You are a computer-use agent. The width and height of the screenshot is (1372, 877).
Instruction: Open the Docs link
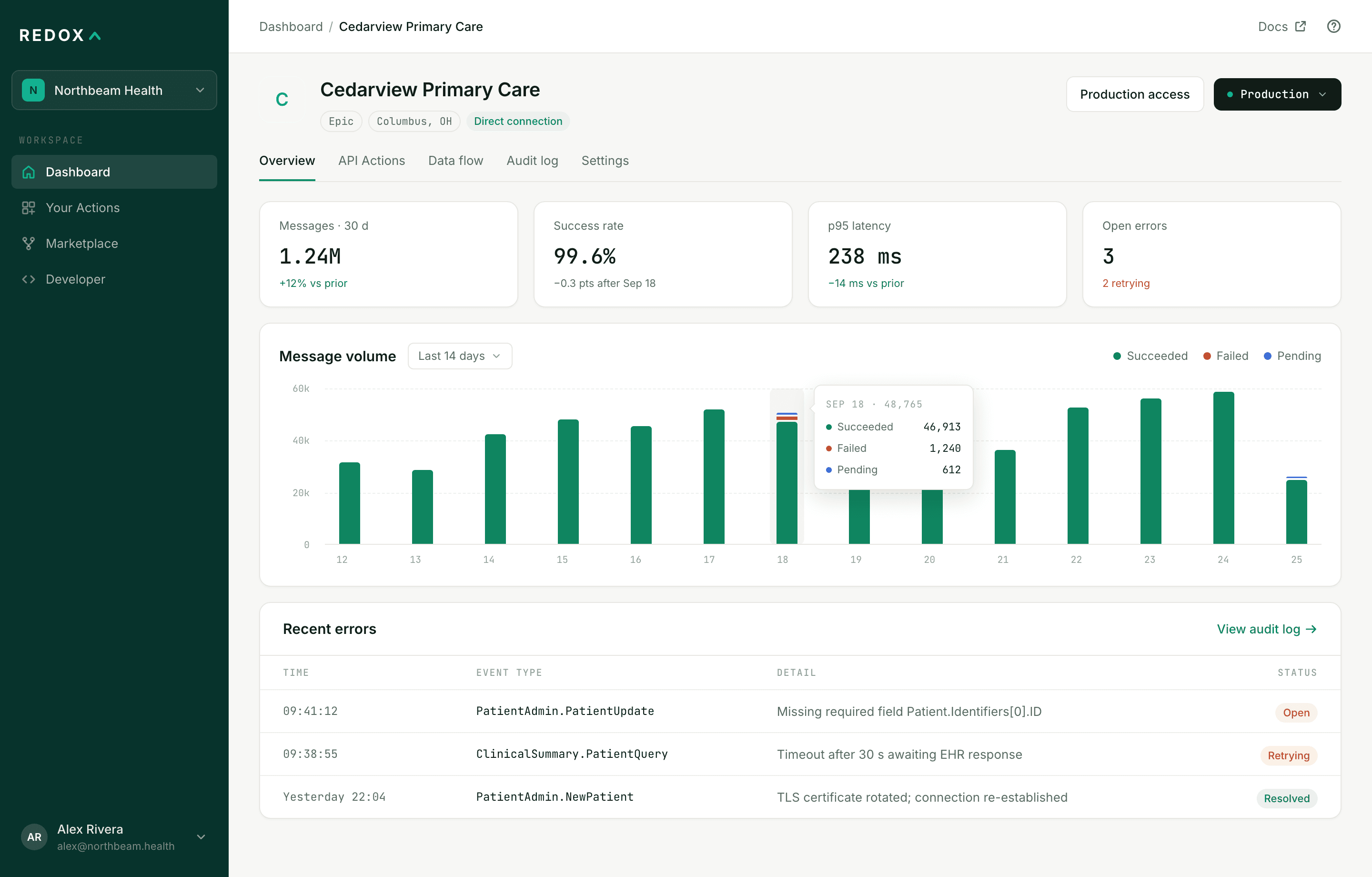(x=1281, y=26)
